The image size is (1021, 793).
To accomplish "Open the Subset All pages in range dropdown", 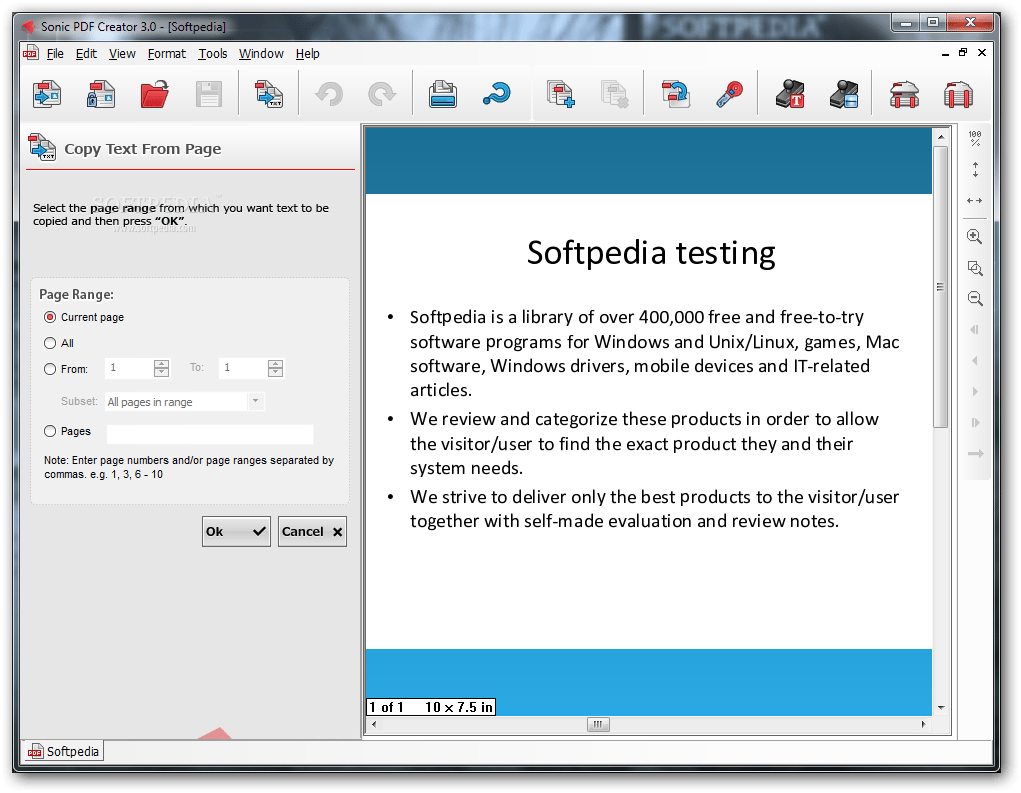I will click(x=185, y=402).
